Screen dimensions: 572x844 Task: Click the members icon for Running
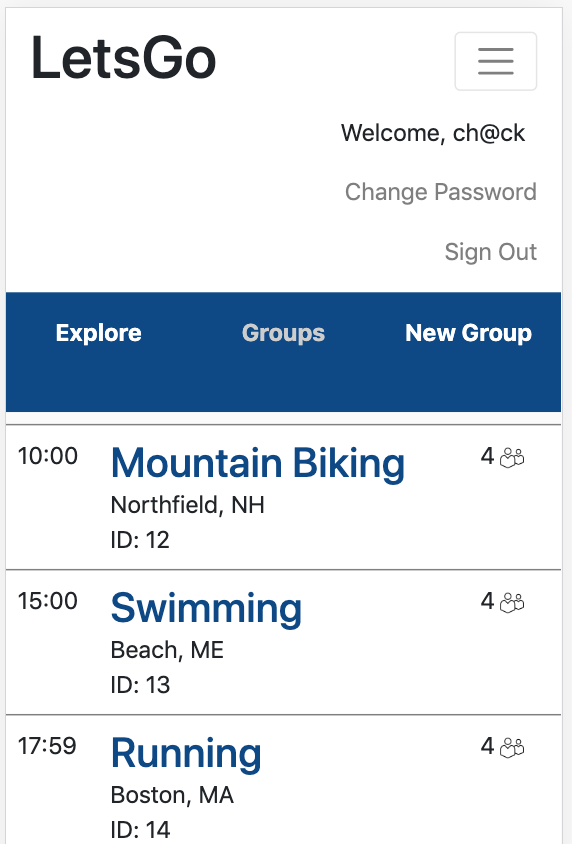[512, 748]
